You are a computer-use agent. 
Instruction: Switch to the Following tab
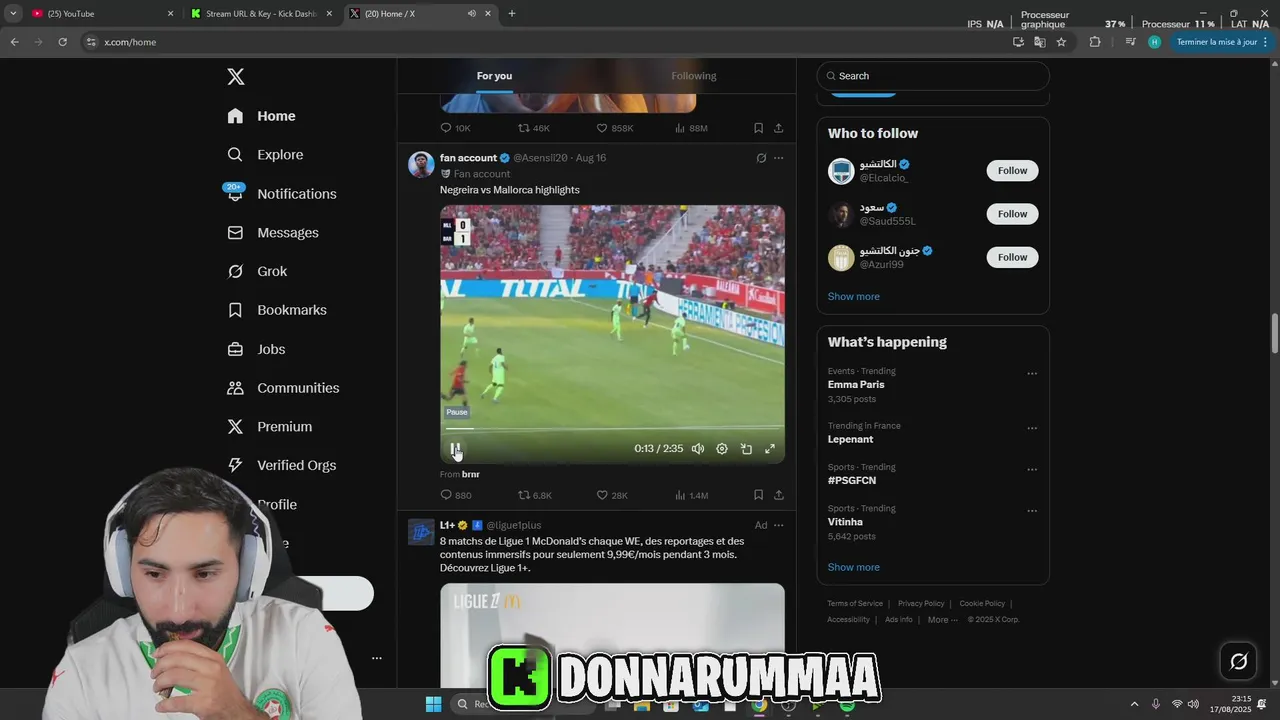694,76
